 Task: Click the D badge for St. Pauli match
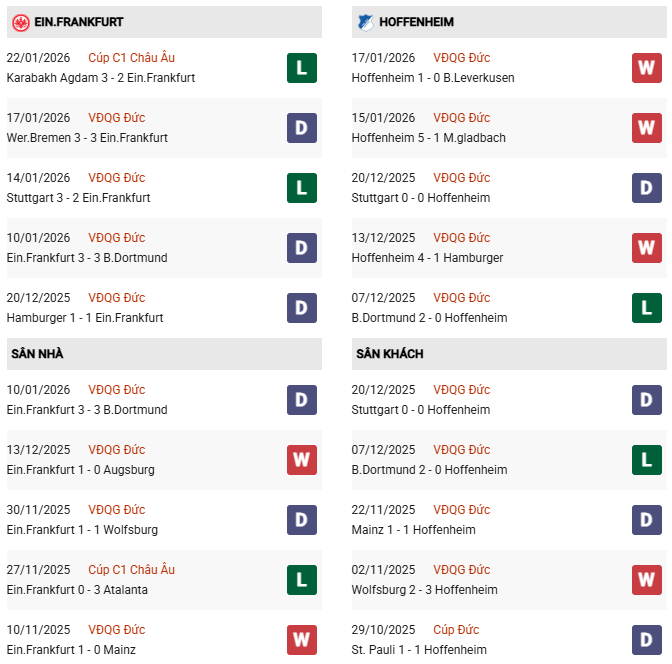pos(646,639)
